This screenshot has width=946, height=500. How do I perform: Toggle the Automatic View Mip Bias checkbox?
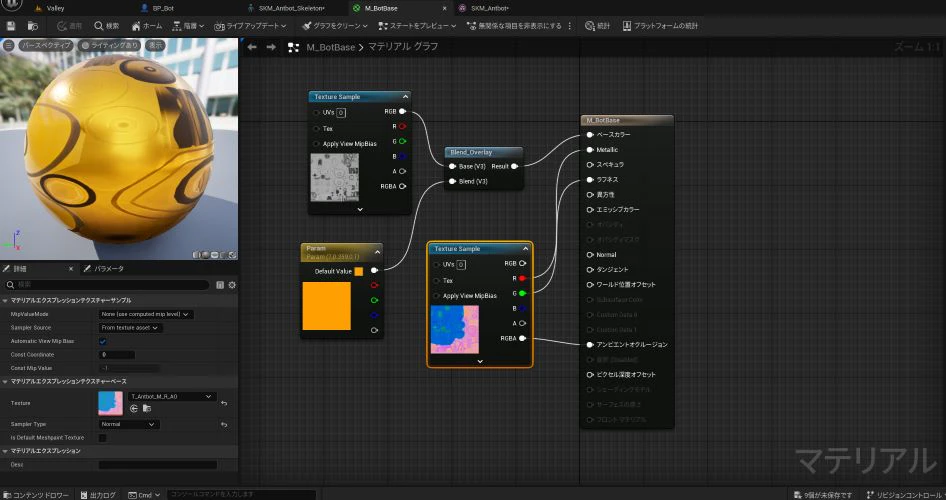point(103,341)
